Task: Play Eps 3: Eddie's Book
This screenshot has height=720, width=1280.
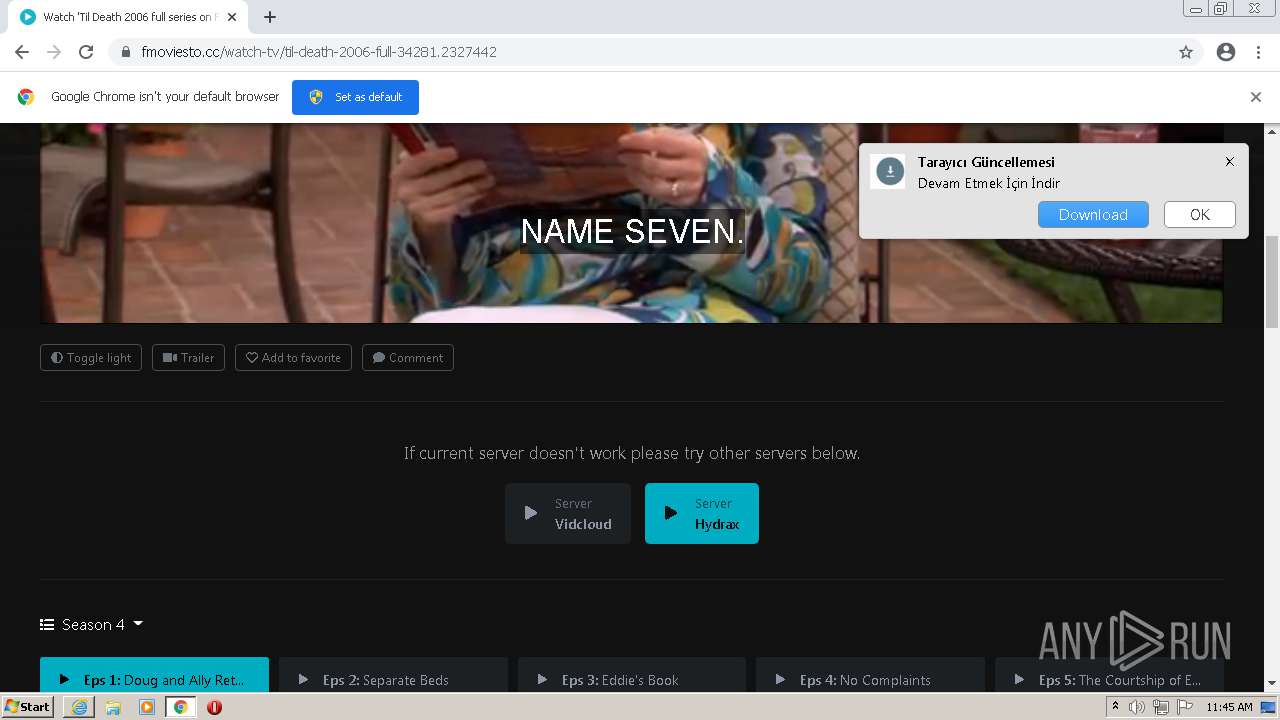Action: [x=632, y=675]
